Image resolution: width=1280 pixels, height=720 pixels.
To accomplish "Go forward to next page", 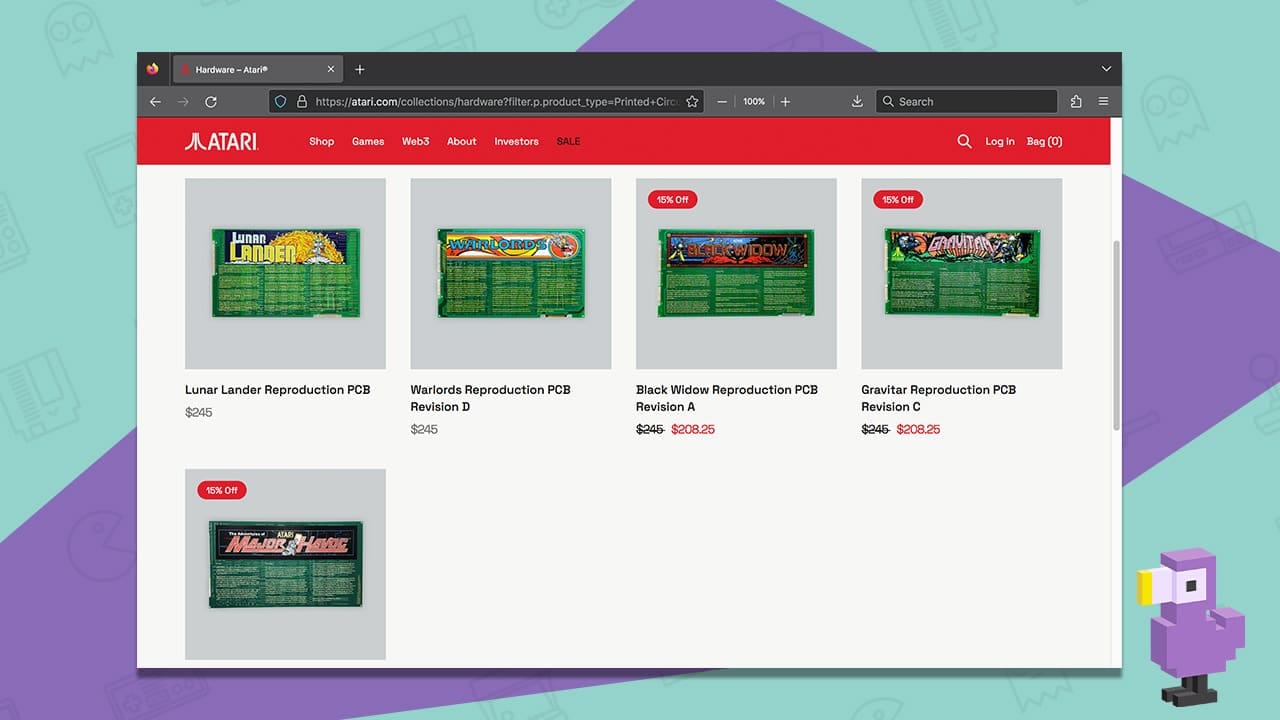I will (183, 101).
